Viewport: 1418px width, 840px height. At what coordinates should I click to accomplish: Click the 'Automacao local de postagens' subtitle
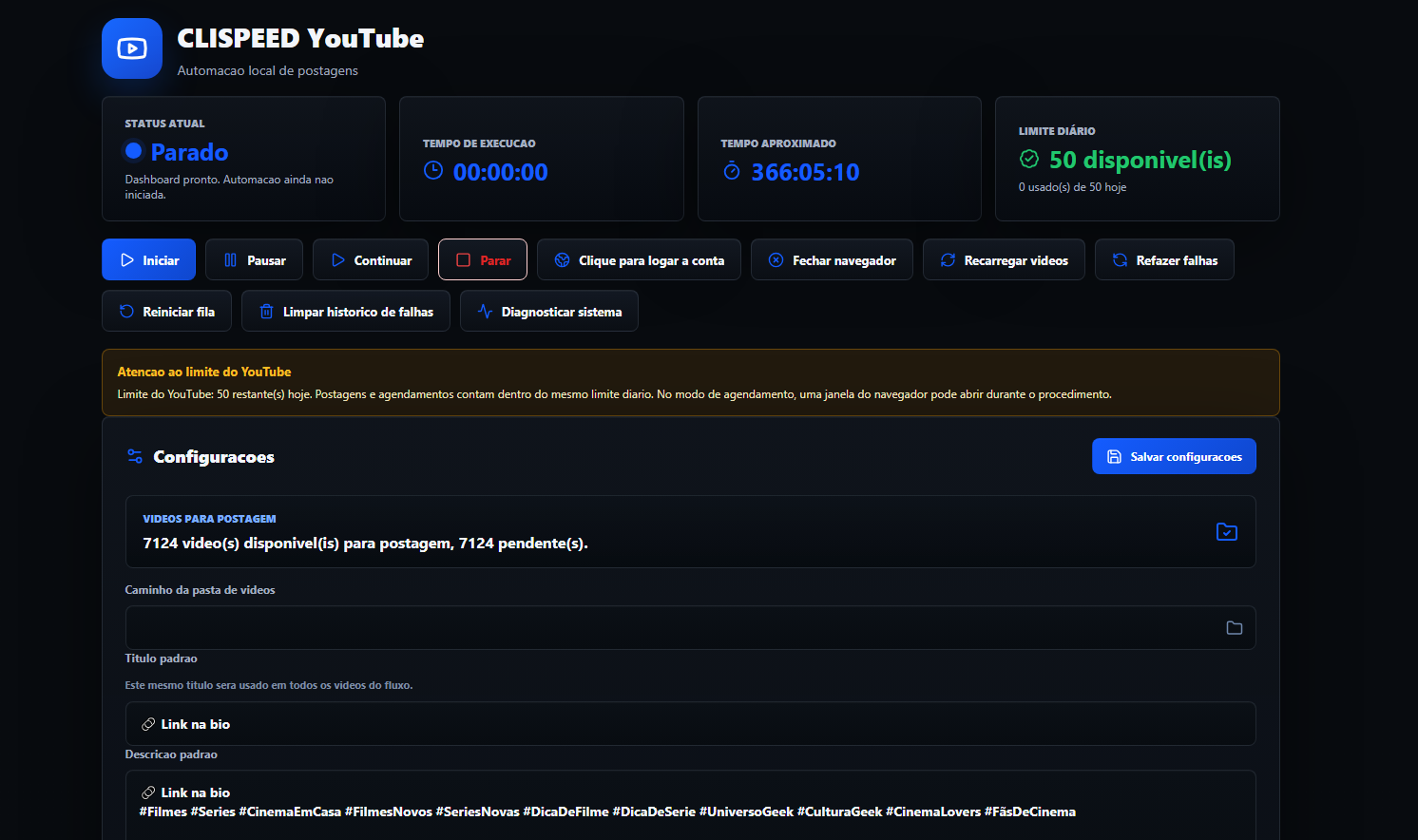coord(268,70)
